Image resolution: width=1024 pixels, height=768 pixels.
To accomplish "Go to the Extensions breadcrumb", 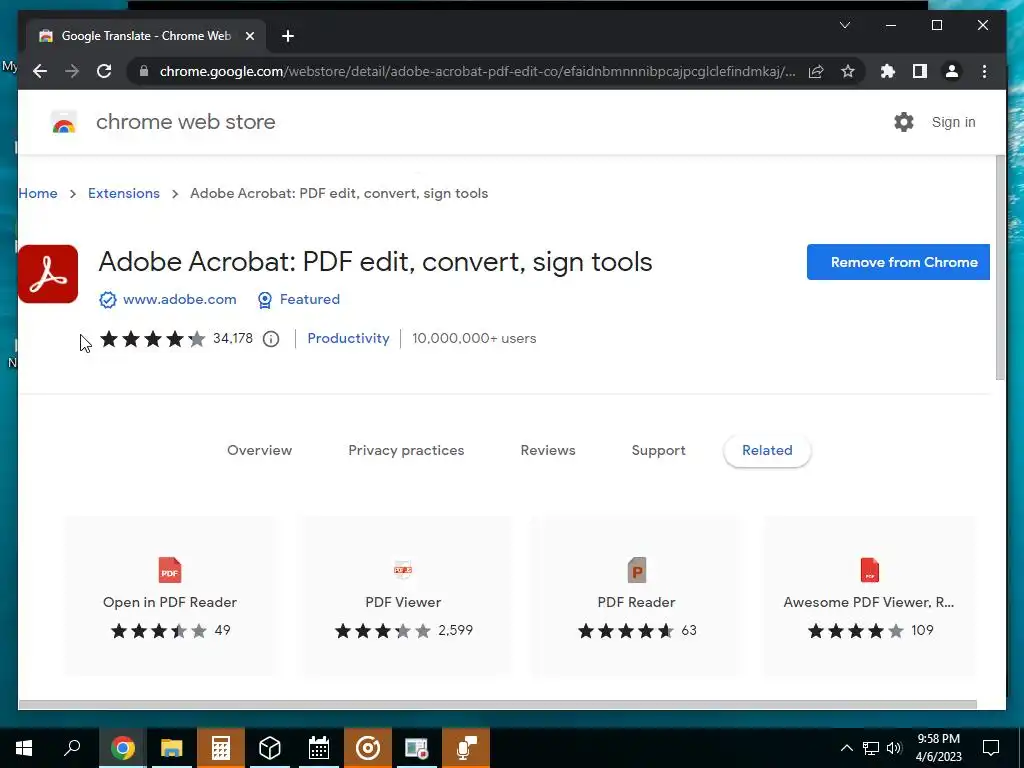I will pos(124,193).
